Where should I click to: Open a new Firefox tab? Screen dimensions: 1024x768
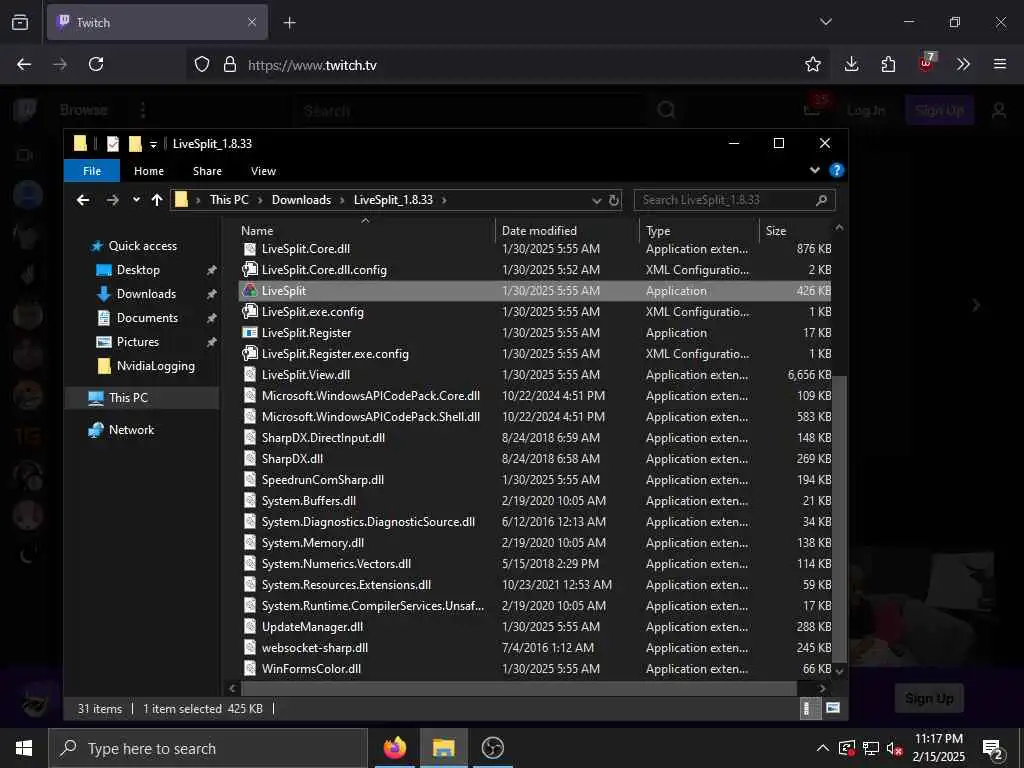pos(289,22)
